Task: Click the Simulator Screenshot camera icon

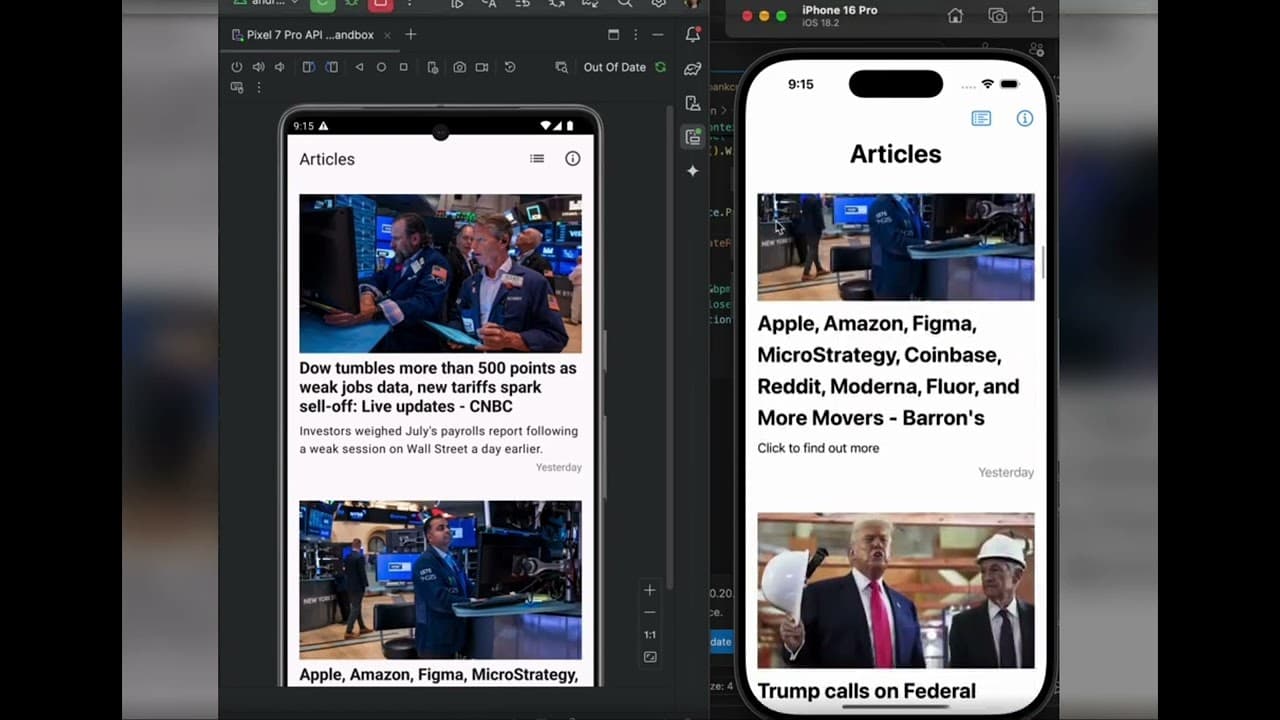Action: point(997,15)
